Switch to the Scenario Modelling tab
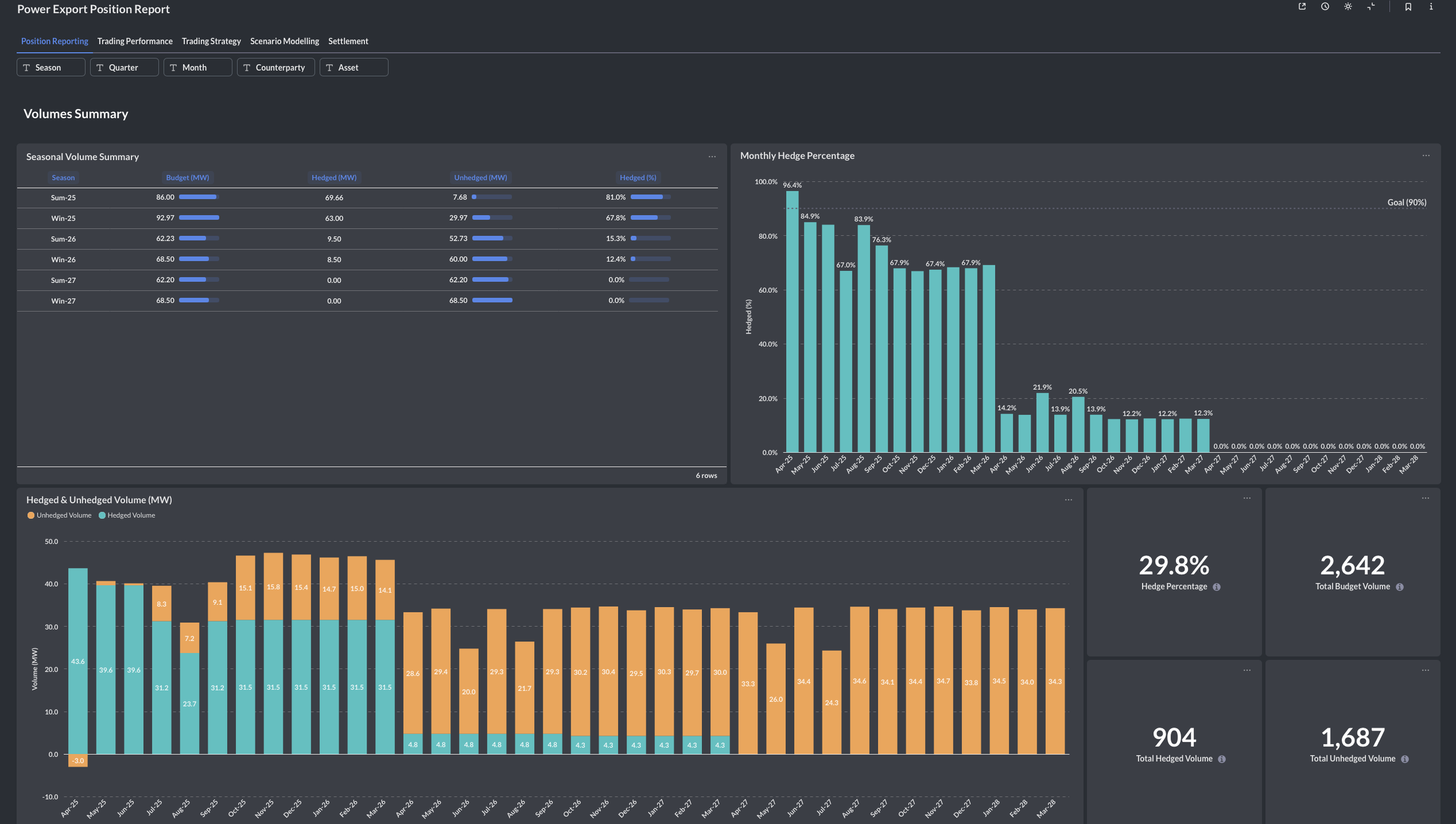1456x824 pixels. click(x=284, y=41)
